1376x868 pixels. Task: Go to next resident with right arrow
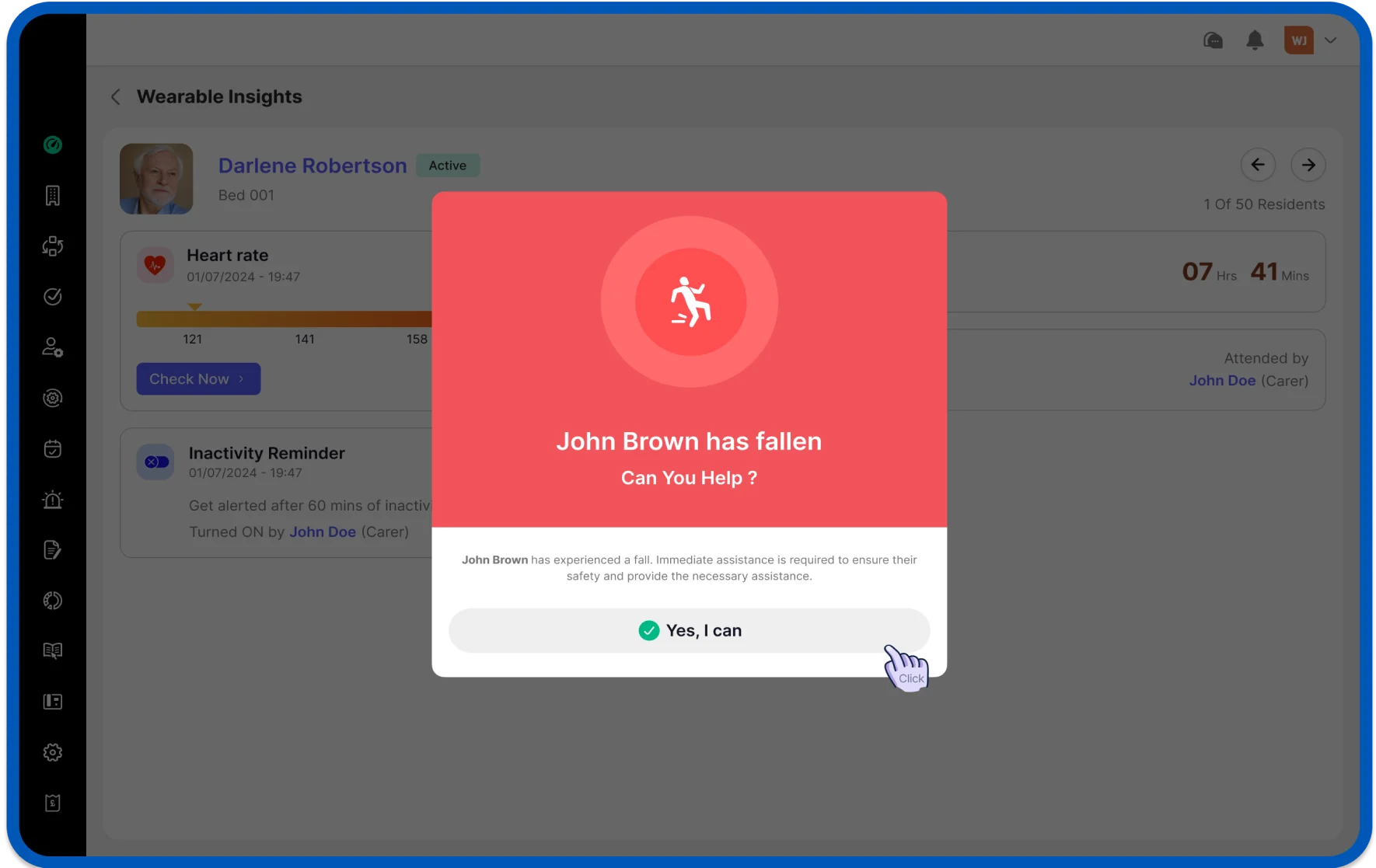click(1308, 165)
